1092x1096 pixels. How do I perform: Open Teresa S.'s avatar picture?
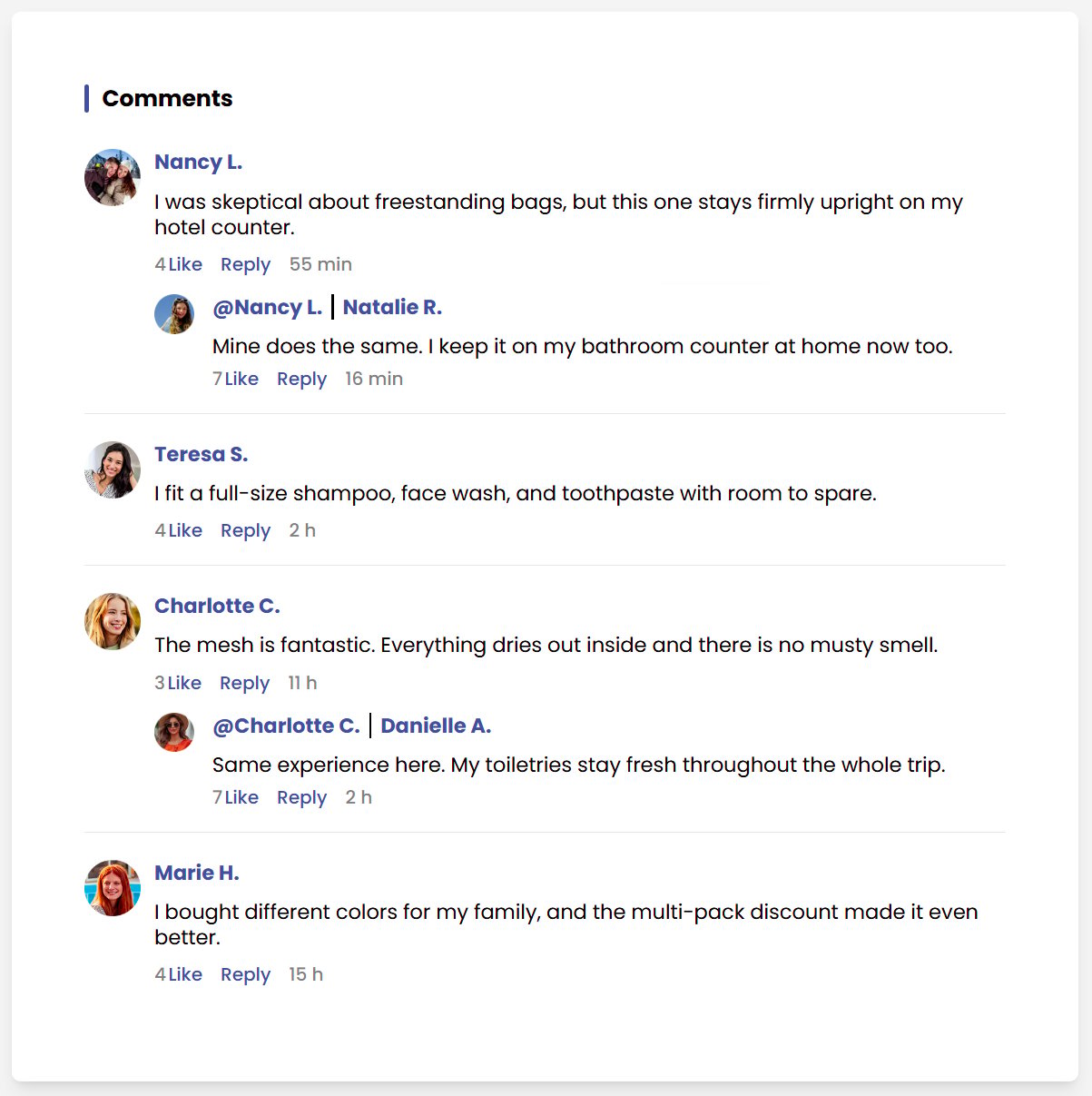[113, 470]
